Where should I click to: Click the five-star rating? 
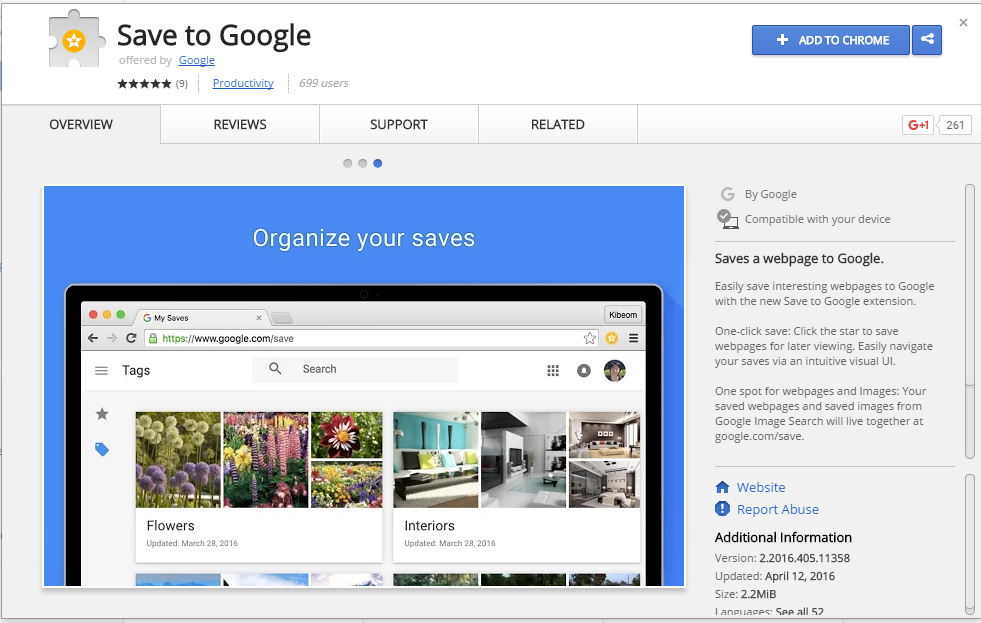click(x=144, y=83)
